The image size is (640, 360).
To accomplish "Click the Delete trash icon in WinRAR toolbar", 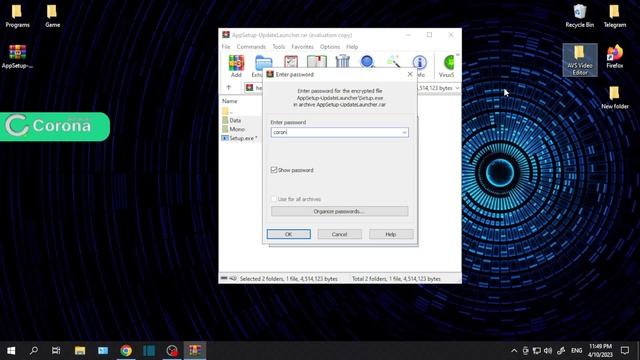I will [x=342, y=62].
